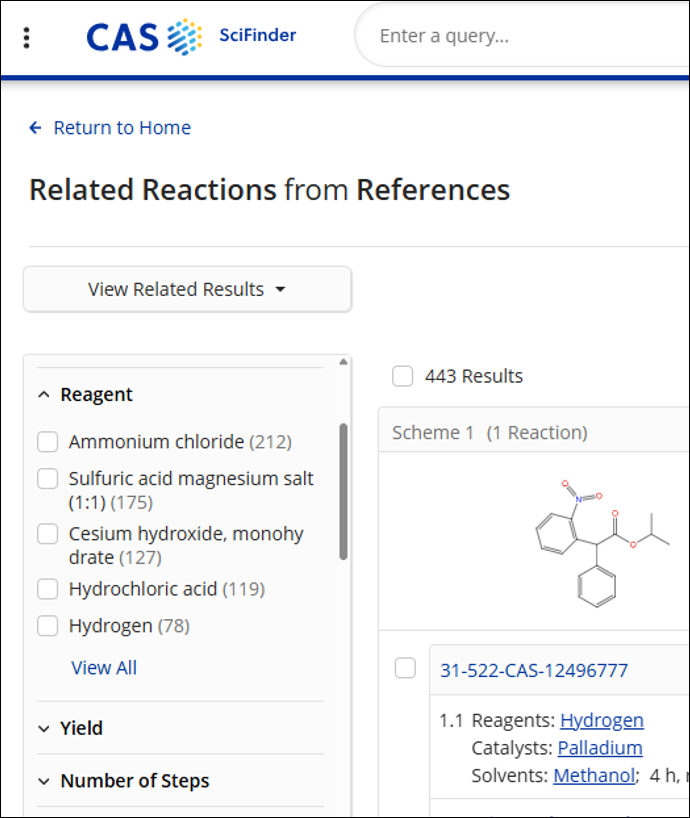Expand Number of Steps filter

[44, 781]
